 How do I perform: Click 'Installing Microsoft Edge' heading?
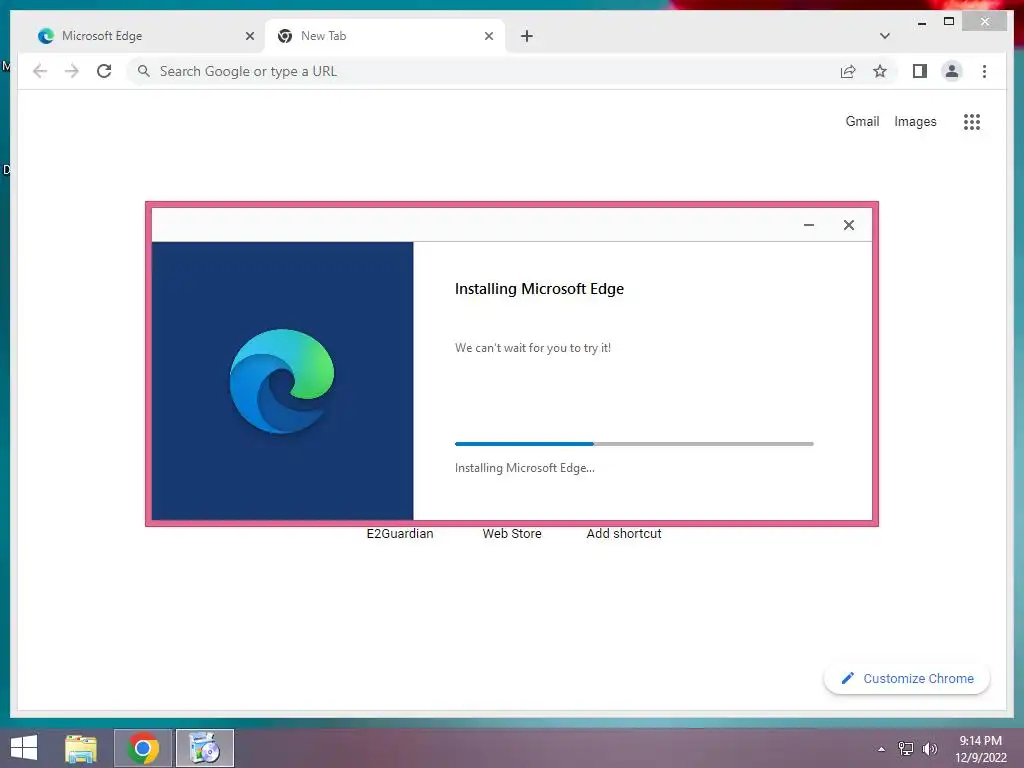tap(539, 289)
